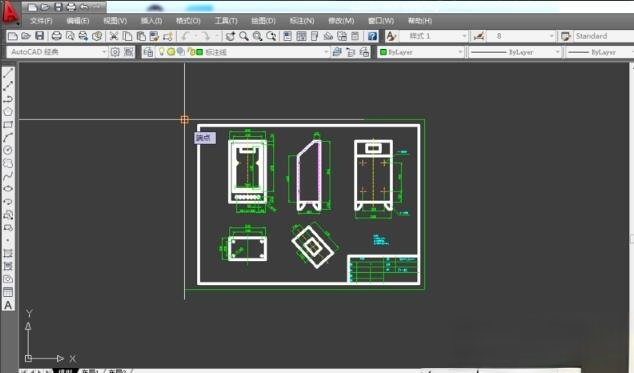634x373 pixels.
Task: Click the New drawing icon in Standard toolbar
Action: pyautogui.click(x=13, y=36)
